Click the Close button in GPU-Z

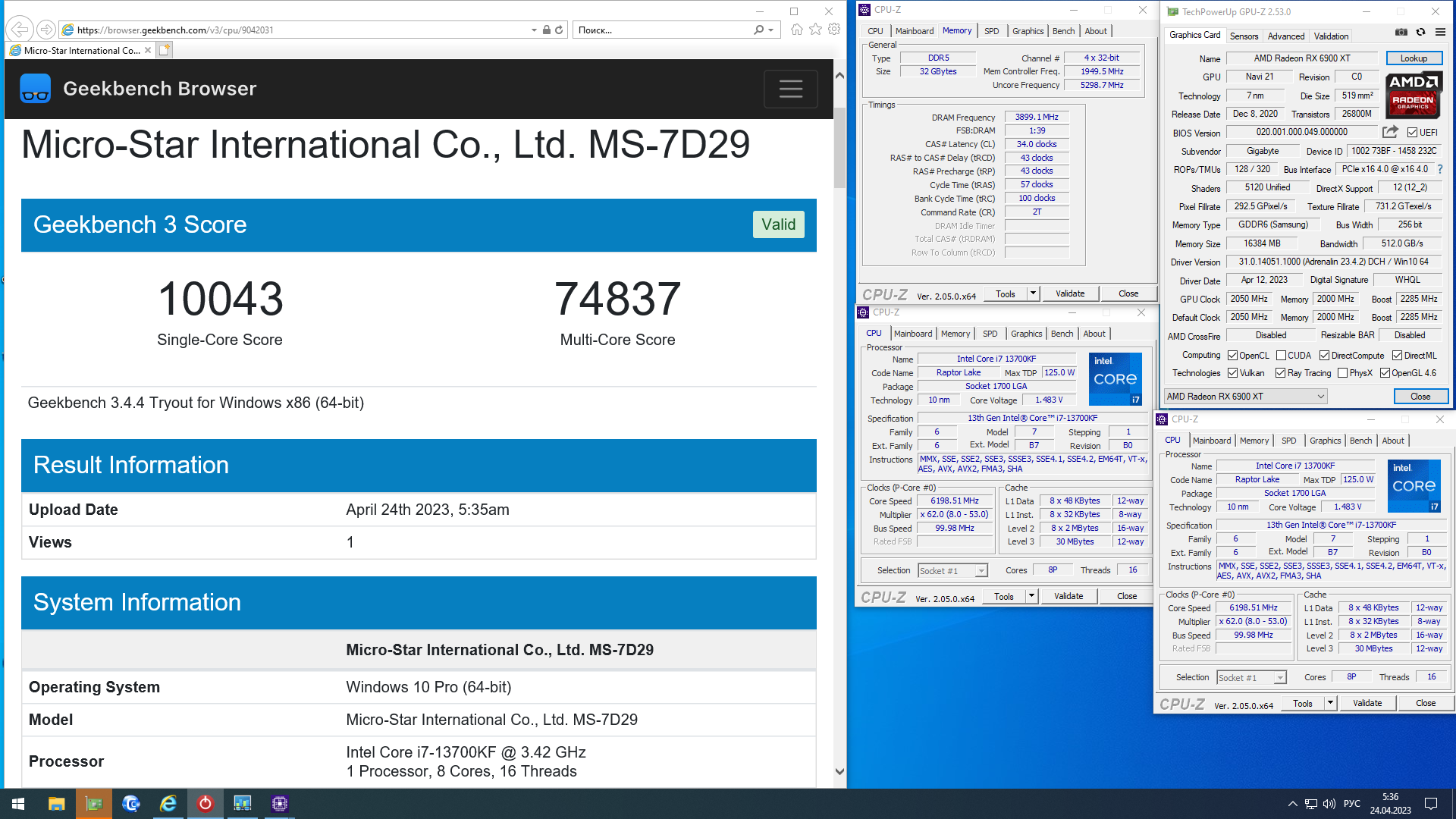pos(1420,397)
